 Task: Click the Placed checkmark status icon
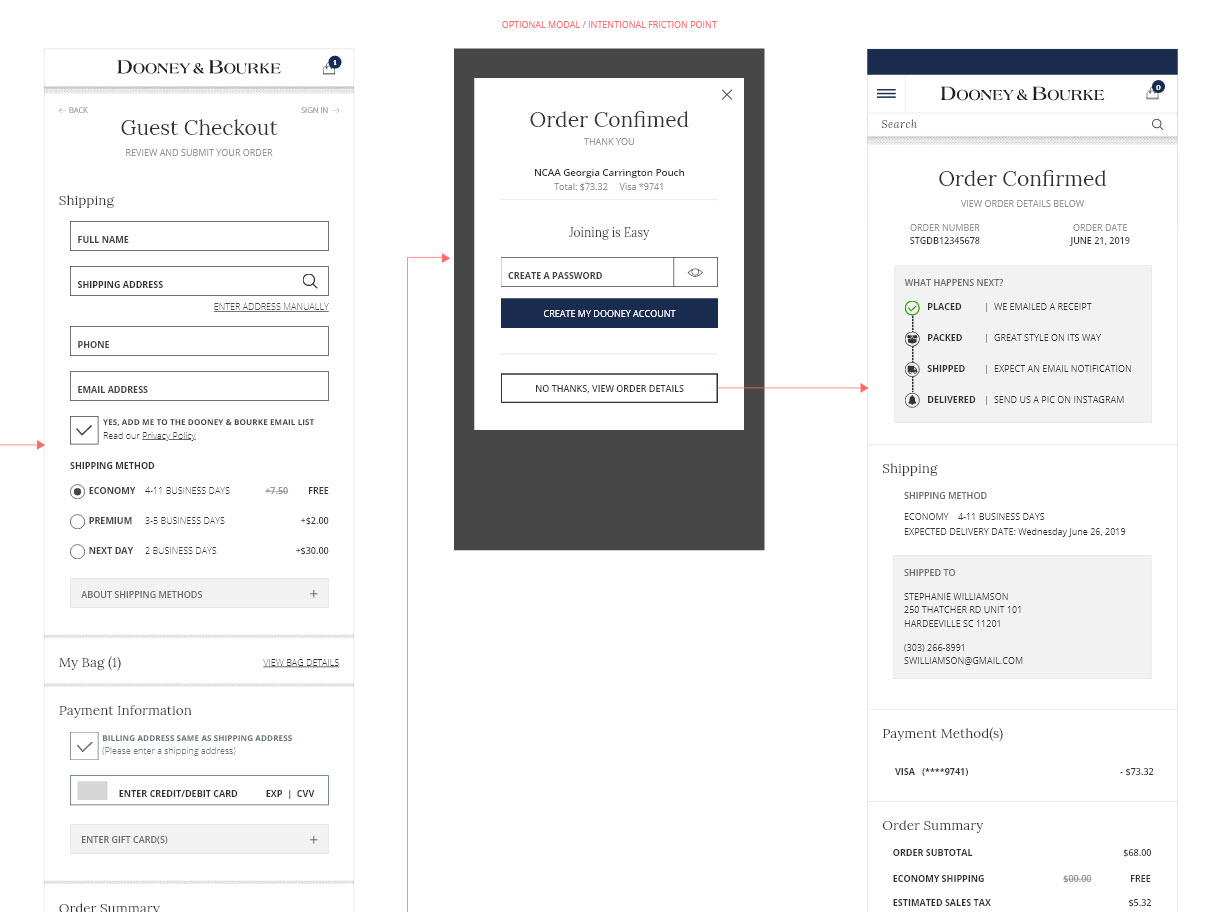click(x=912, y=308)
